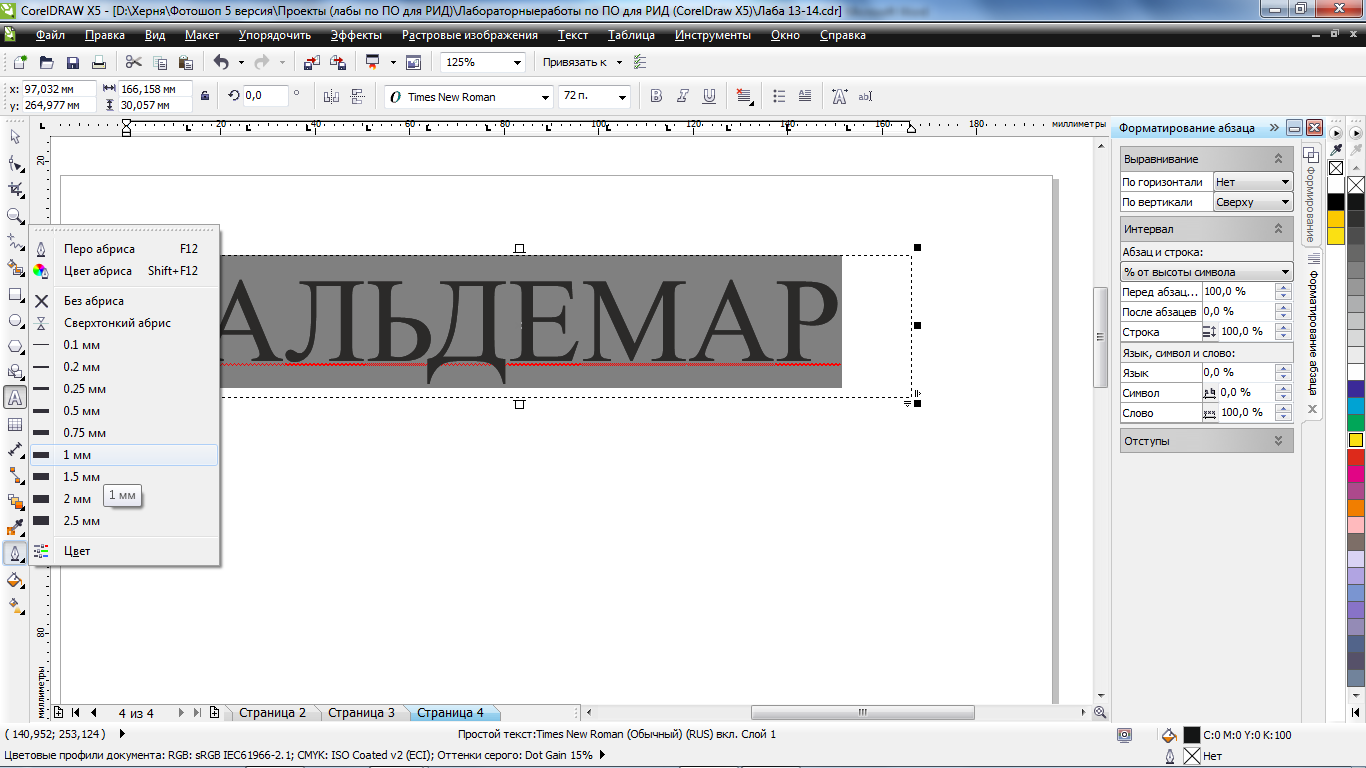Open the Times New Roman font dropdown

tap(545, 97)
